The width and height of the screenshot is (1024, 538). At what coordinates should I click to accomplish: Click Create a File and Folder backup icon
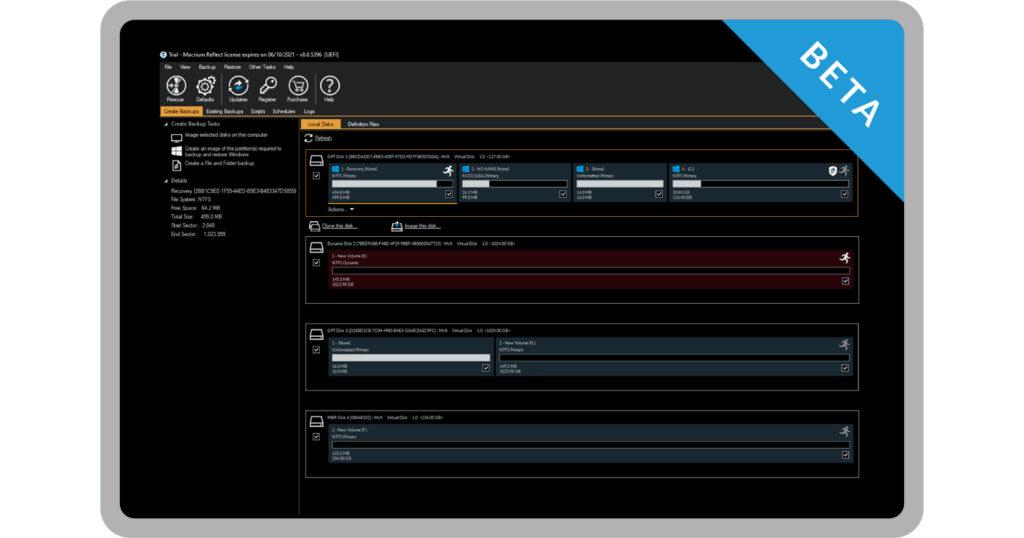pos(176,166)
